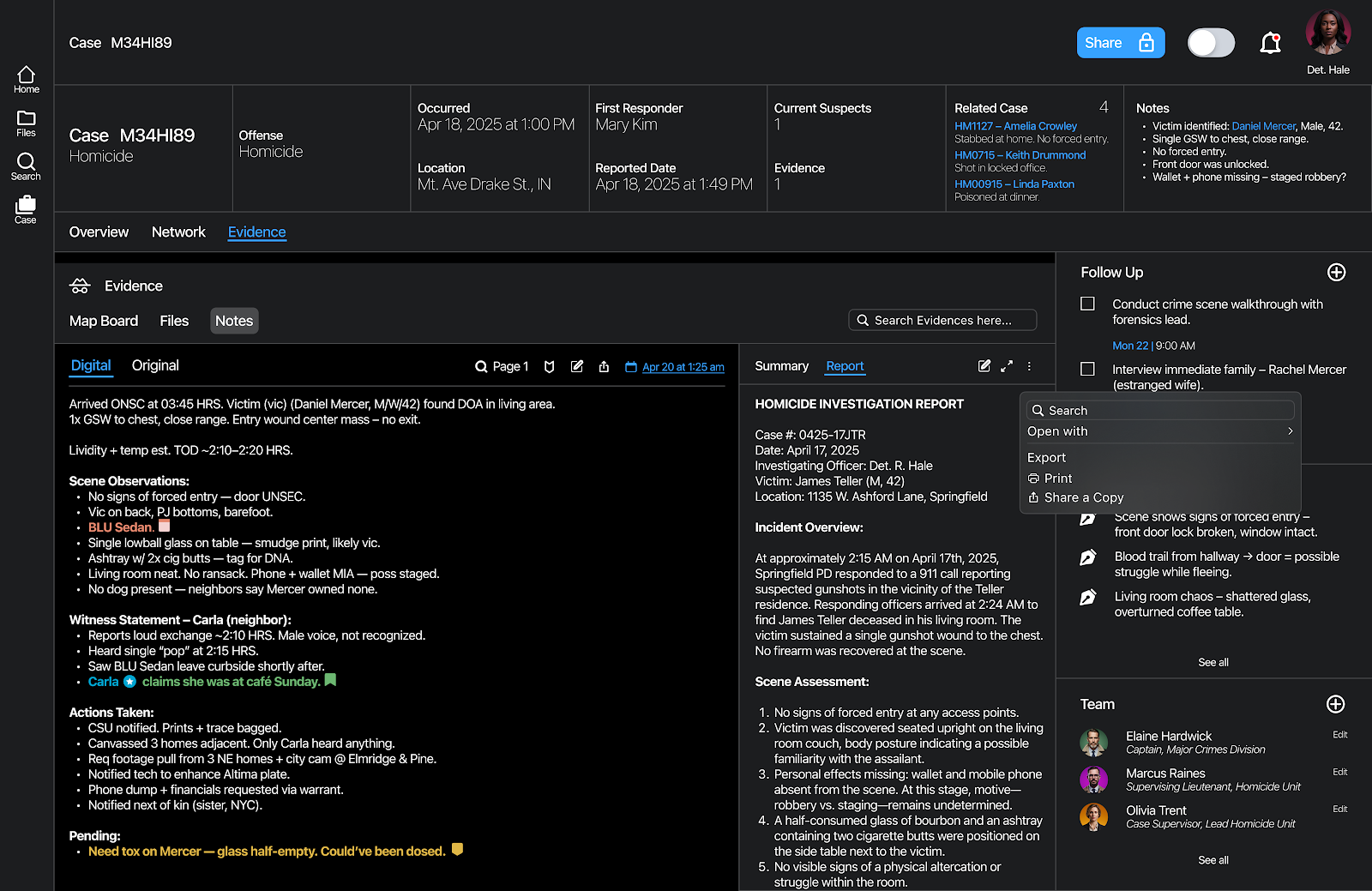Click the Search Evidences input field

[x=942, y=320]
